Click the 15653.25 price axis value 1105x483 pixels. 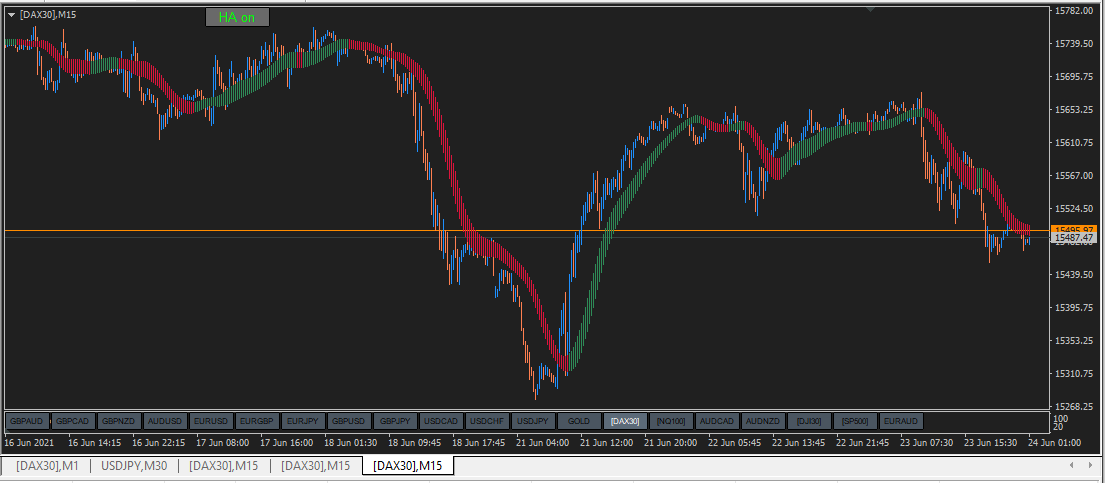click(1075, 109)
